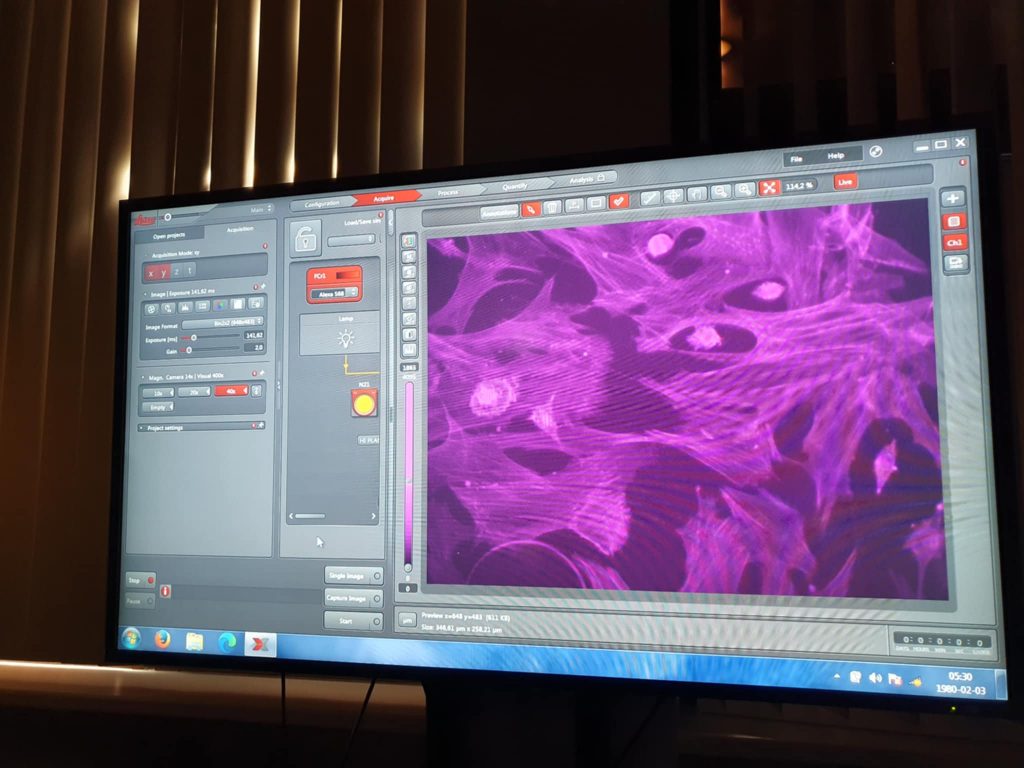
Task: Toggle the Ch1 channel button
Action: point(955,242)
